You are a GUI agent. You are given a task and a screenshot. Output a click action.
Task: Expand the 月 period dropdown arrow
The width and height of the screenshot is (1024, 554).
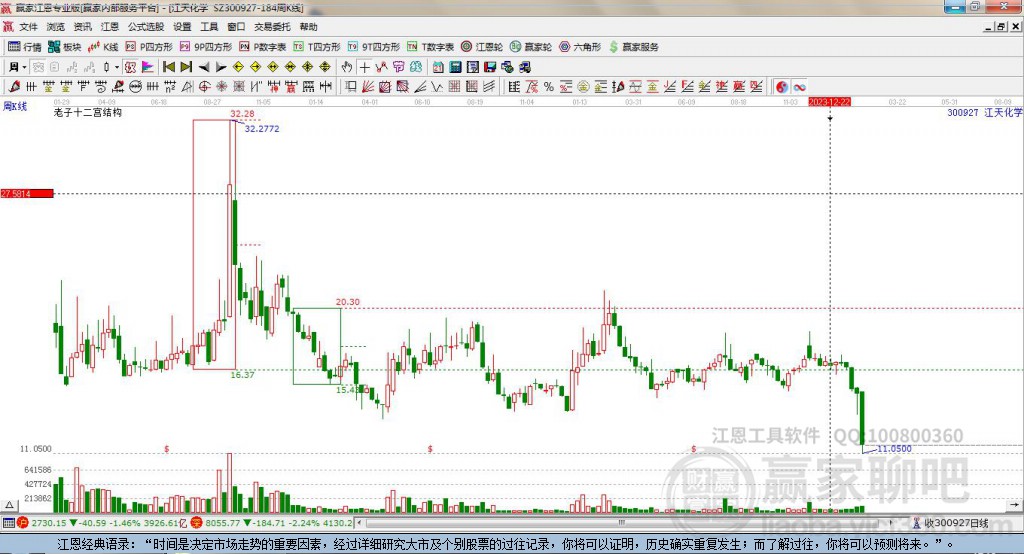click(24, 67)
